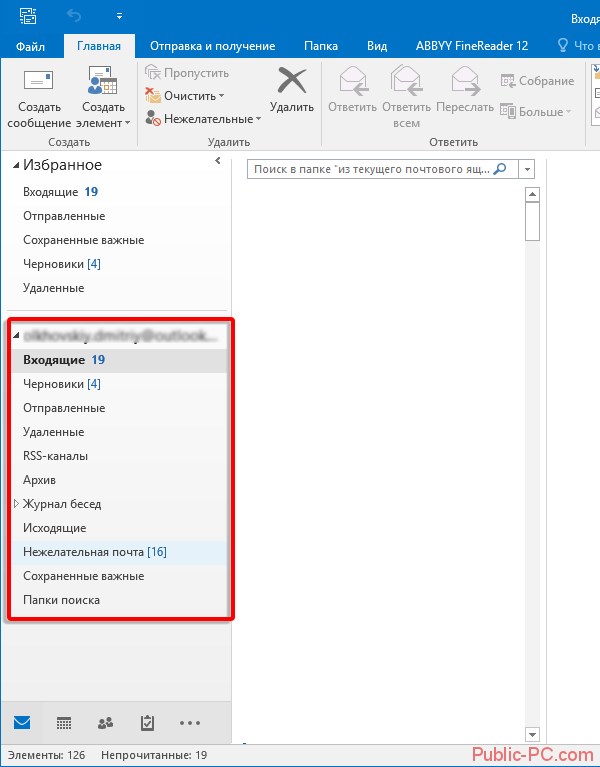Click the message list scrollbar thumb
Viewport: 600px width, 767px height.
click(x=532, y=222)
